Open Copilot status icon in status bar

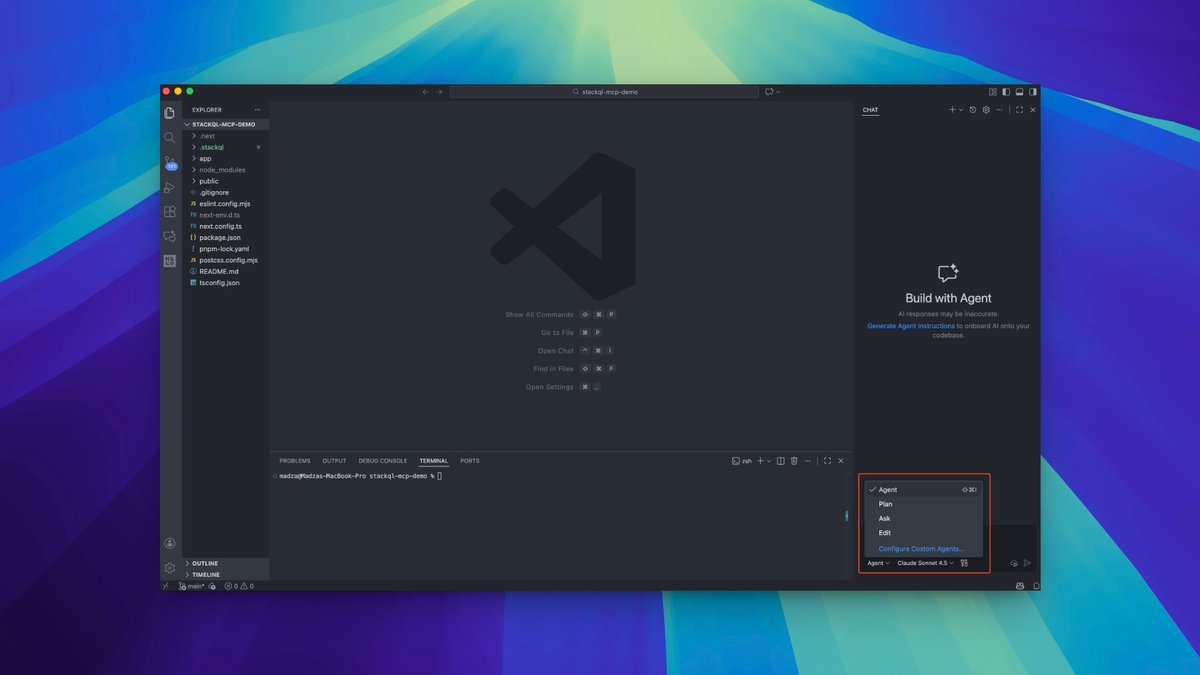click(1019, 586)
